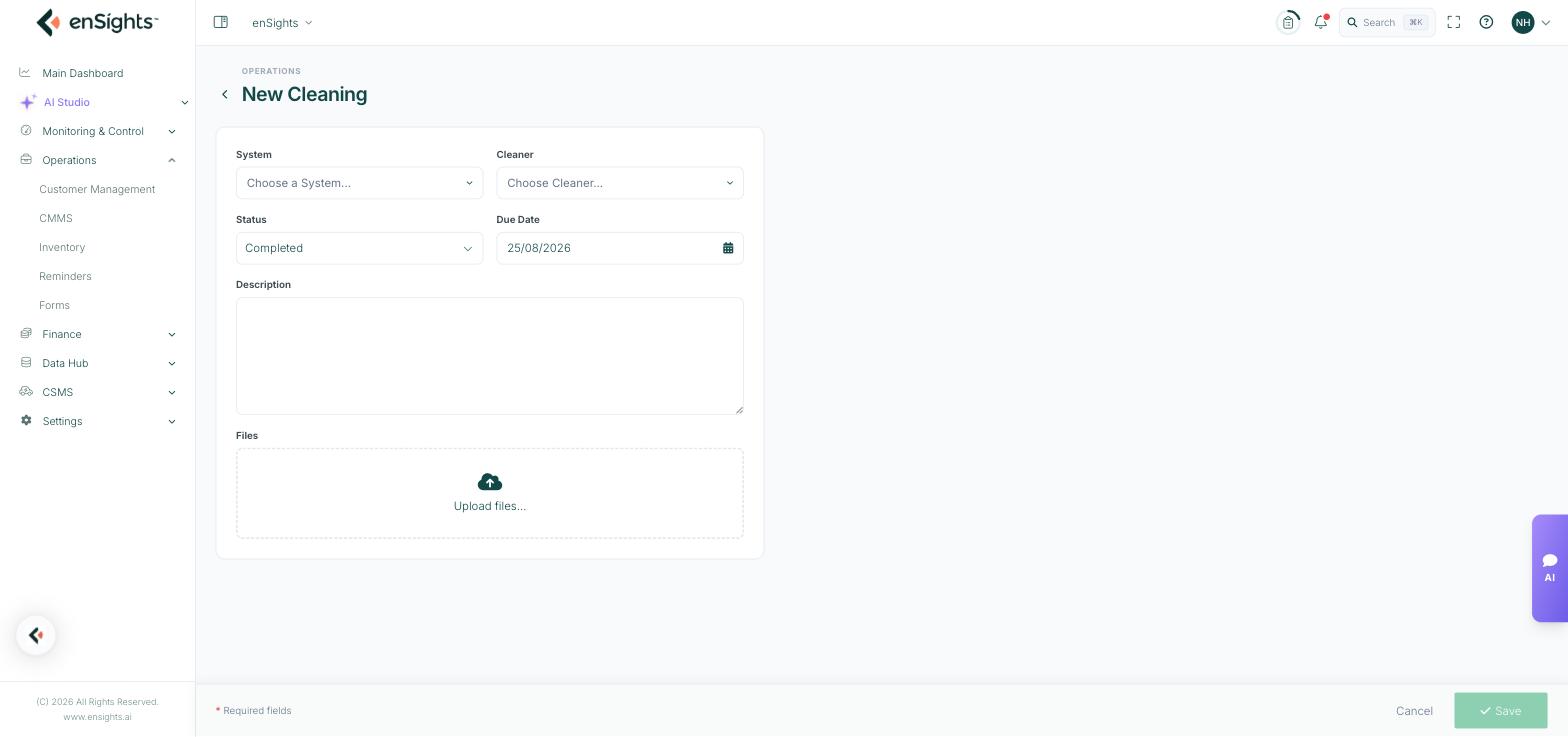The height and width of the screenshot is (737, 1568).
Task: Go to Main Dashboard
Action: point(83,73)
